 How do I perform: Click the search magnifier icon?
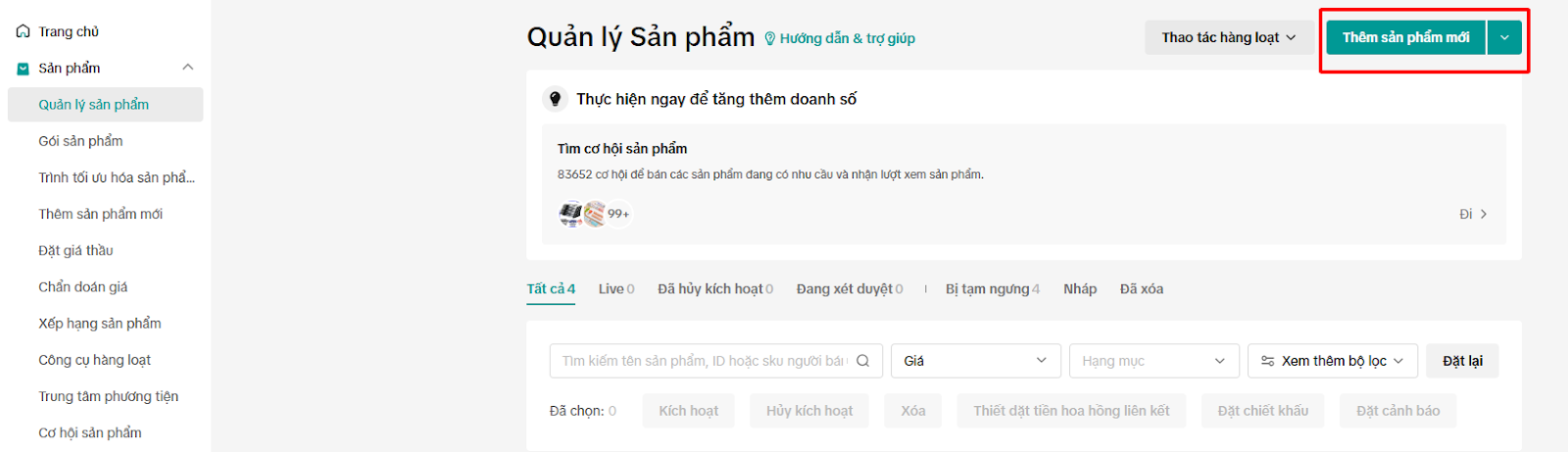(x=862, y=361)
